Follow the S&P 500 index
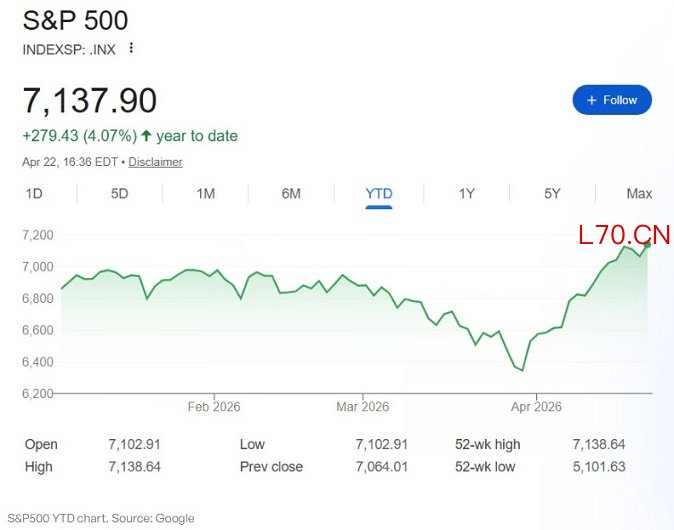 [x=612, y=100]
